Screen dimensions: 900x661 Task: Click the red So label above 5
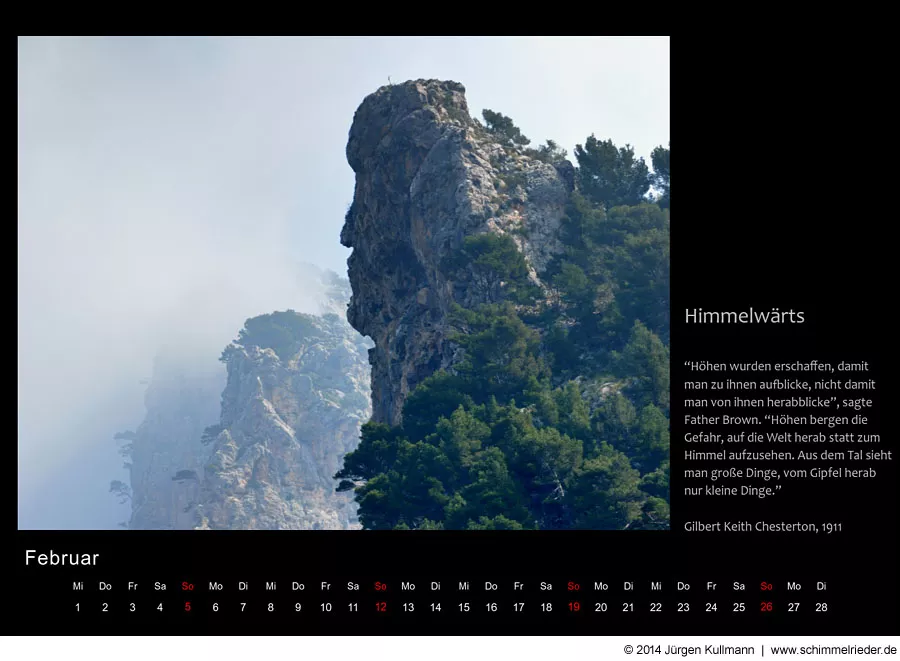click(187, 586)
